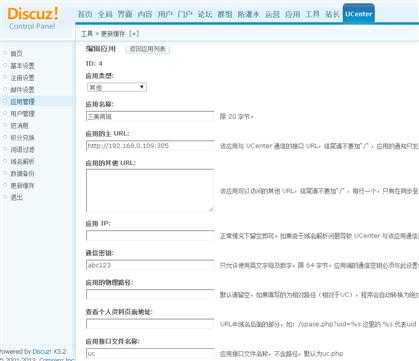
Task: Open 积分兑换 in the sidebar
Action: [22, 138]
